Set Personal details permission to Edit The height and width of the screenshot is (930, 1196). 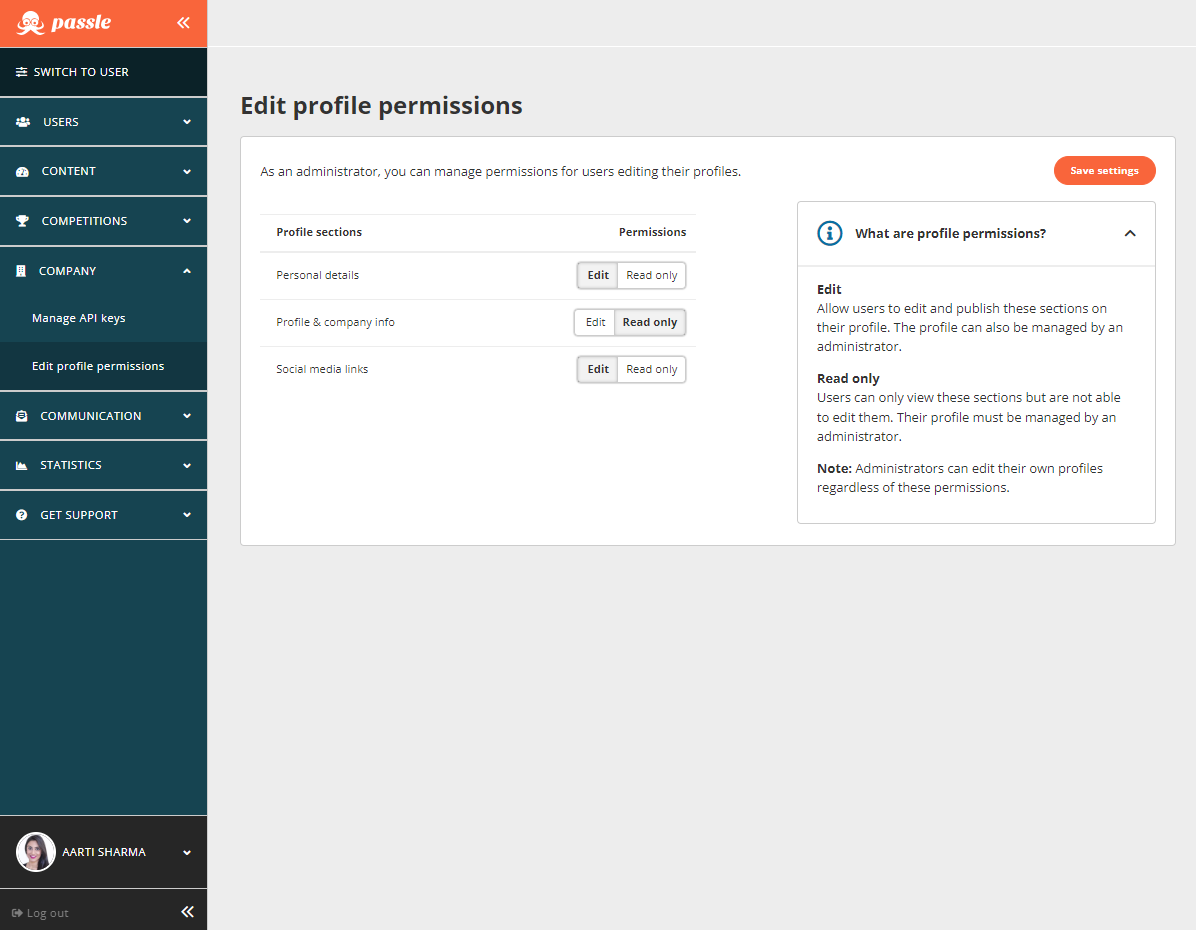597,275
